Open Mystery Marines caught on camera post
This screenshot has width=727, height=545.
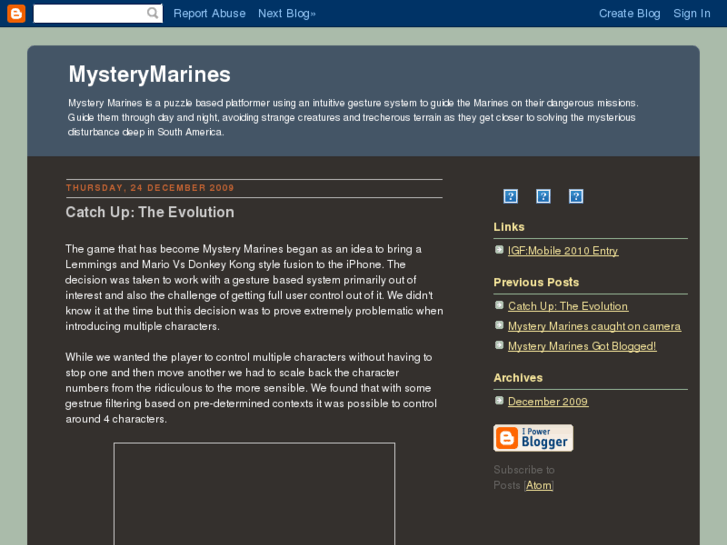[x=594, y=326]
